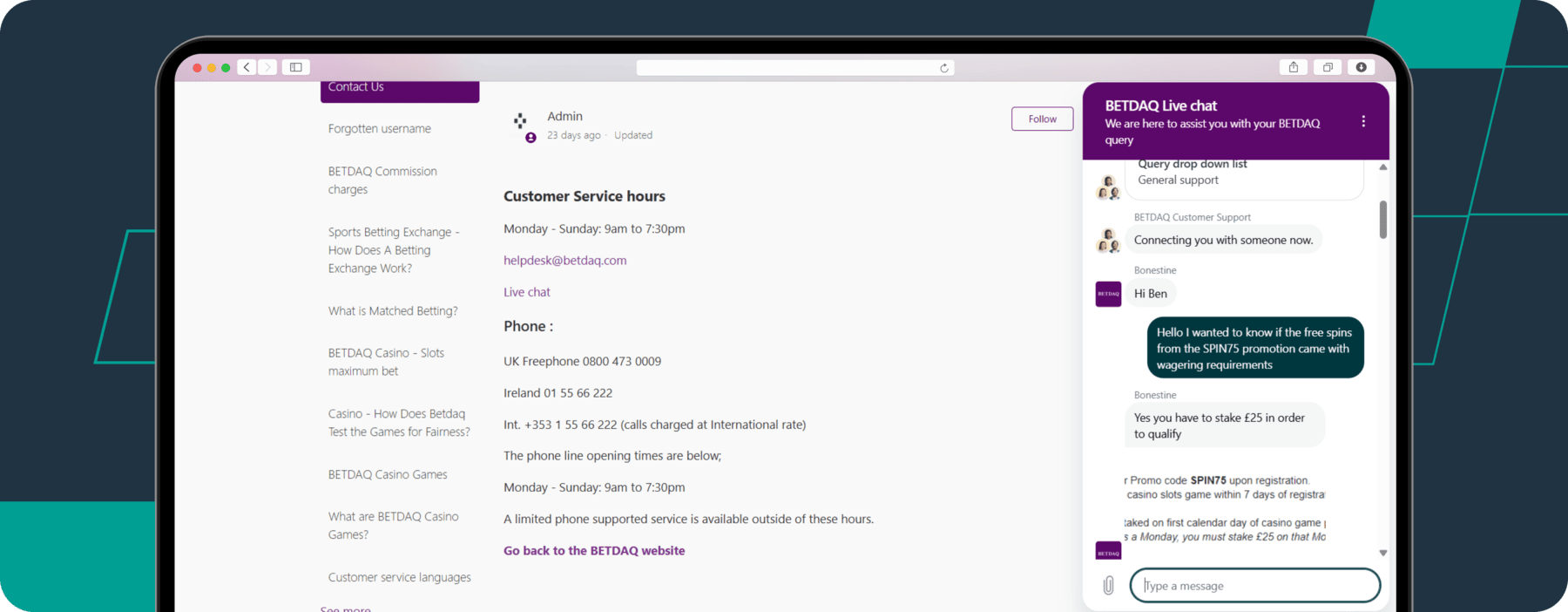Toggle the browser sidebar icon

[296, 67]
